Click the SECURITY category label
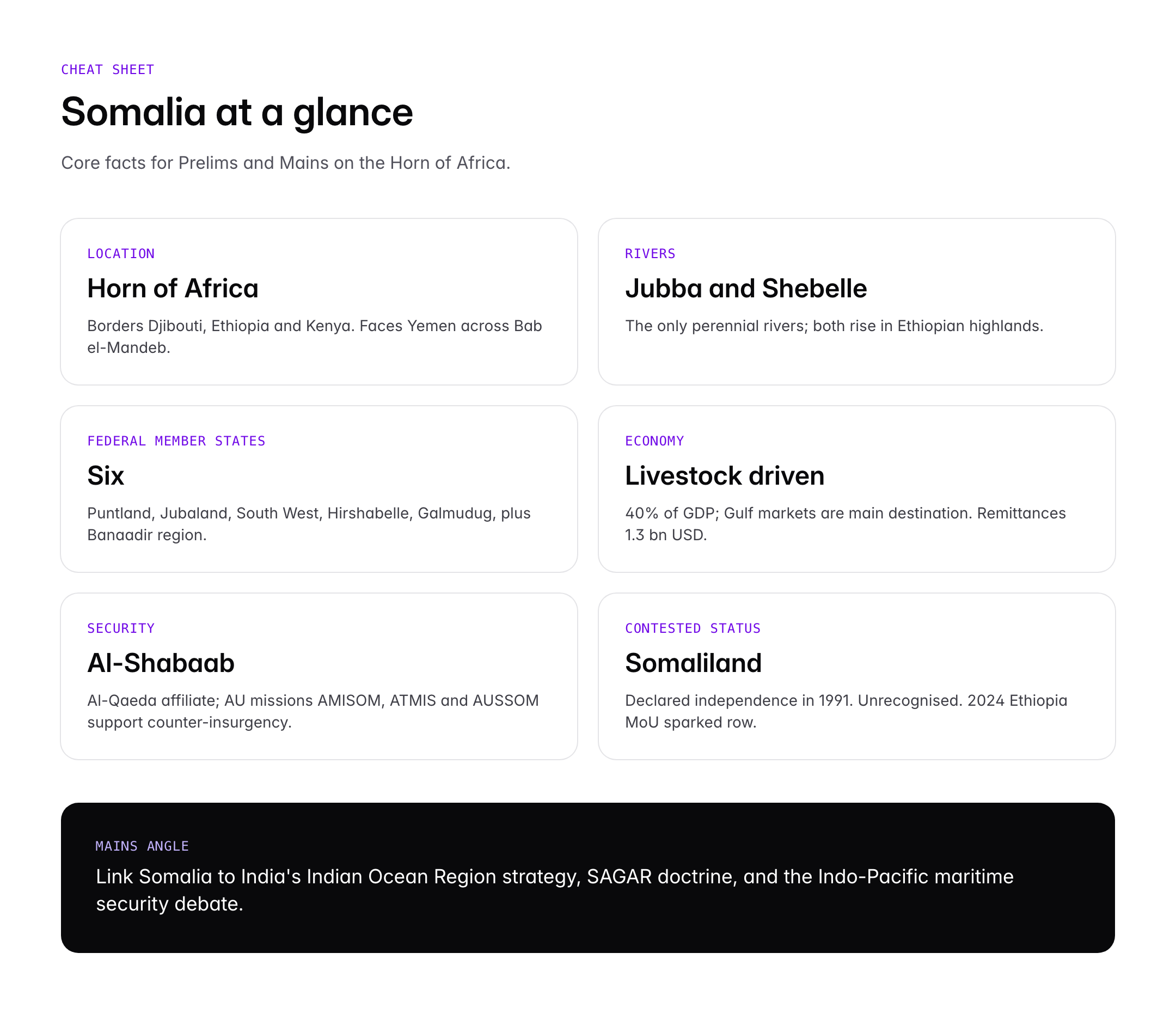Screen dimensions: 1176x1014 click(120, 628)
